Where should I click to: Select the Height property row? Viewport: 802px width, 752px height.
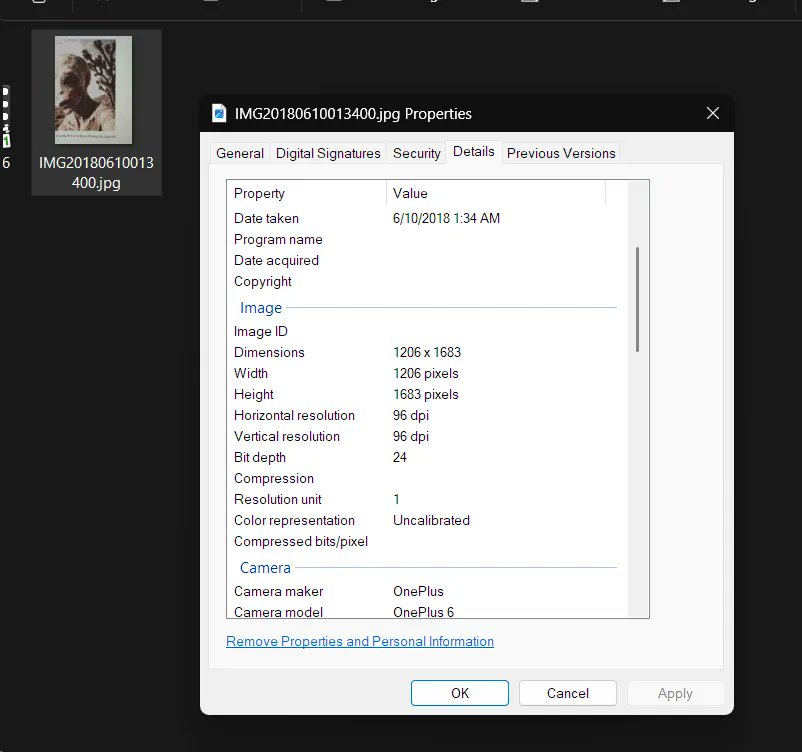[426, 394]
